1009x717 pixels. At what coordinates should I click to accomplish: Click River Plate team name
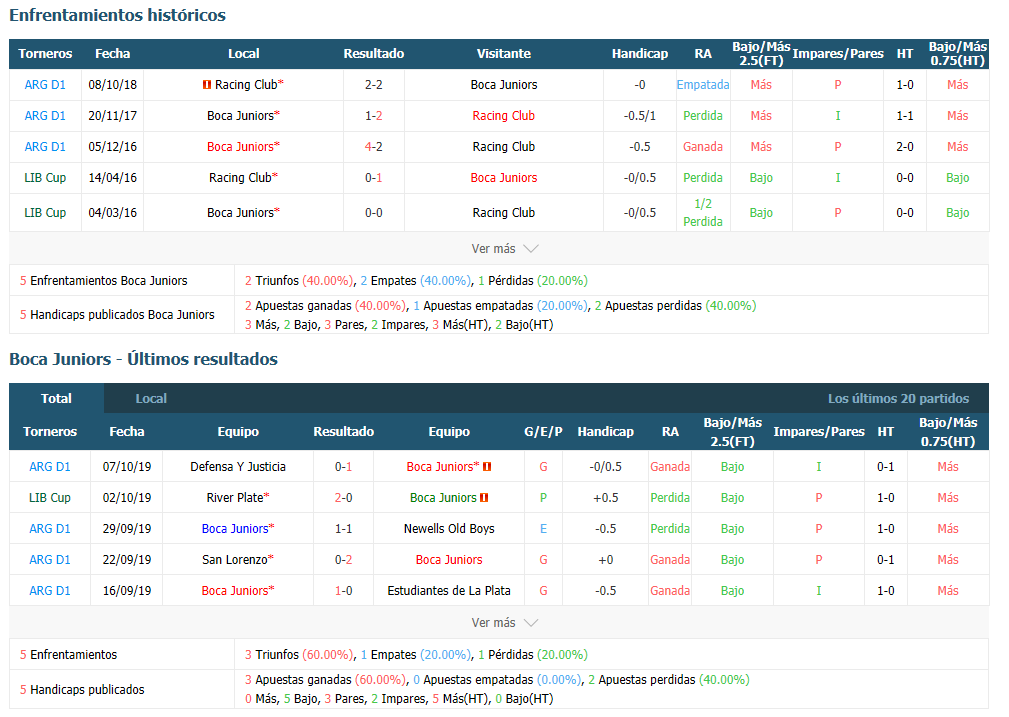[235, 498]
